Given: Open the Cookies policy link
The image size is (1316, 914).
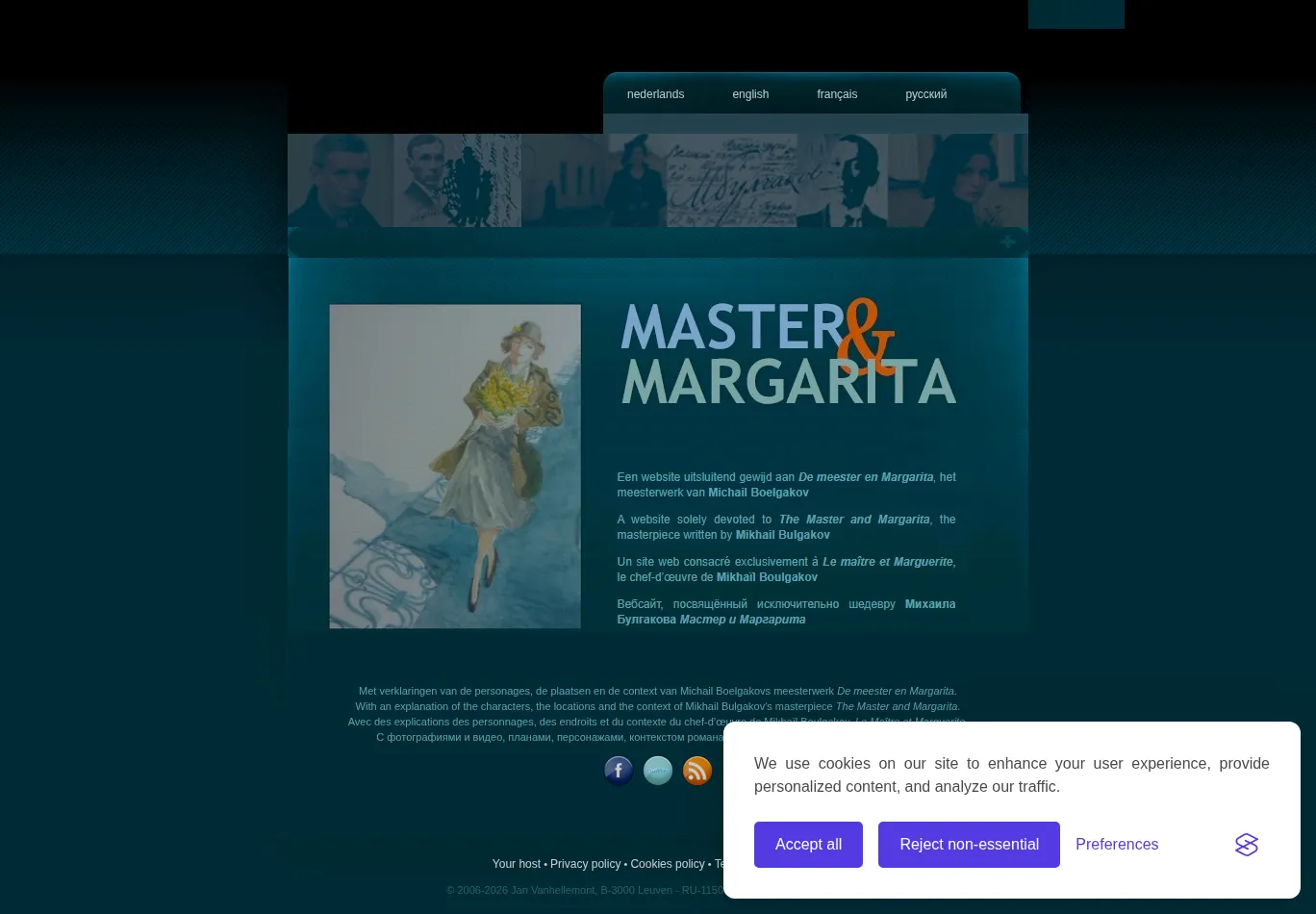Looking at the screenshot, I should pyautogui.click(x=667, y=864).
